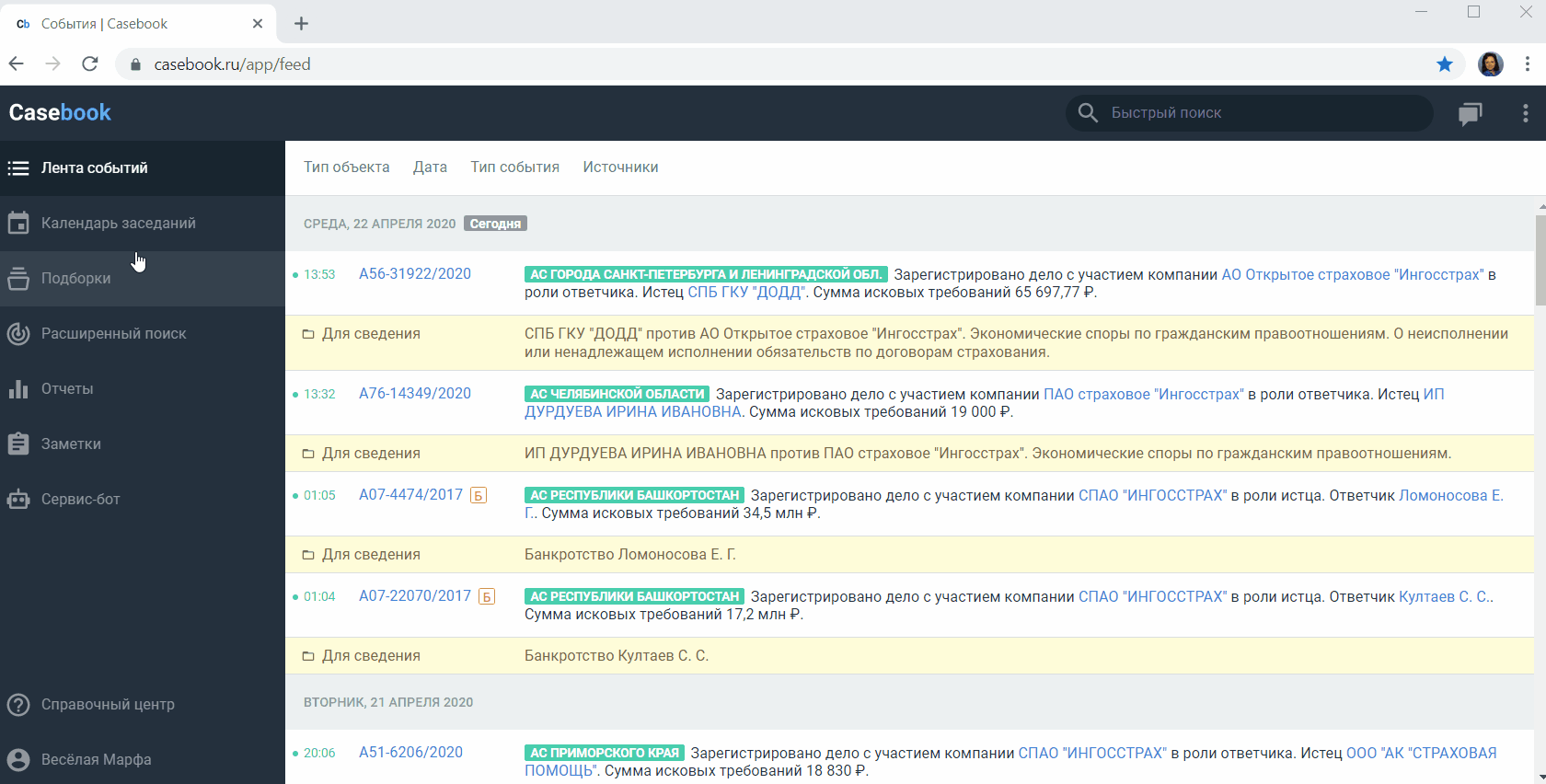
Task: Open case А07-22070/2017
Action: pos(415,595)
